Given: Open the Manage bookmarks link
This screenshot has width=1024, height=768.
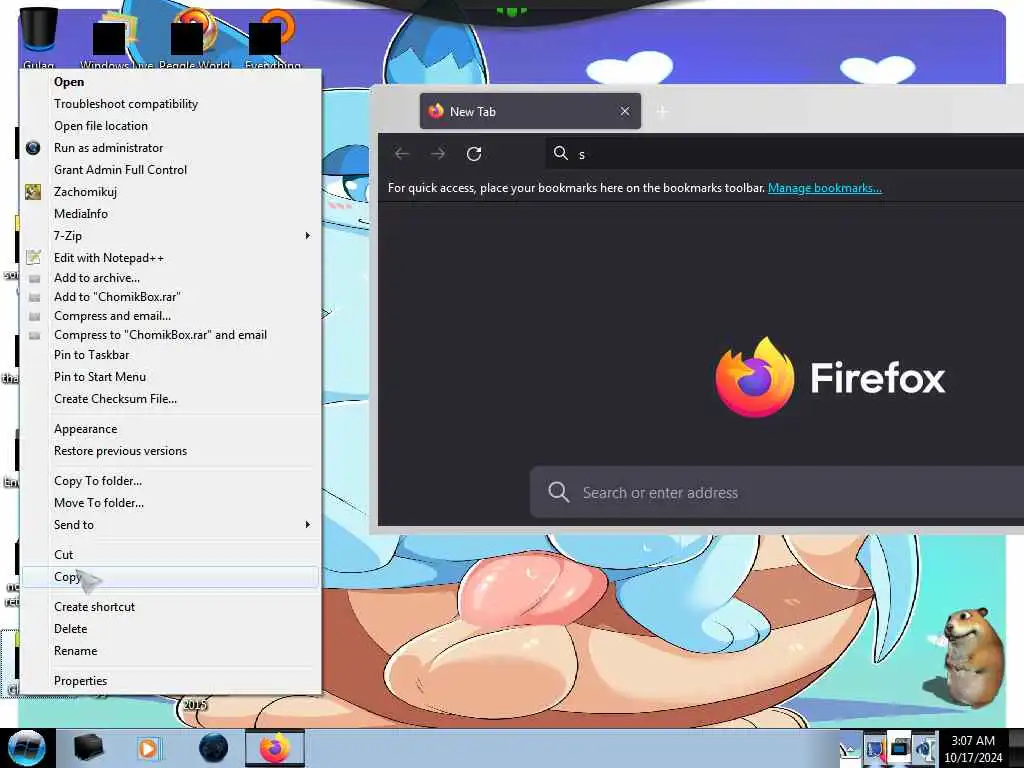Looking at the screenshot, I should click(824, 188).
